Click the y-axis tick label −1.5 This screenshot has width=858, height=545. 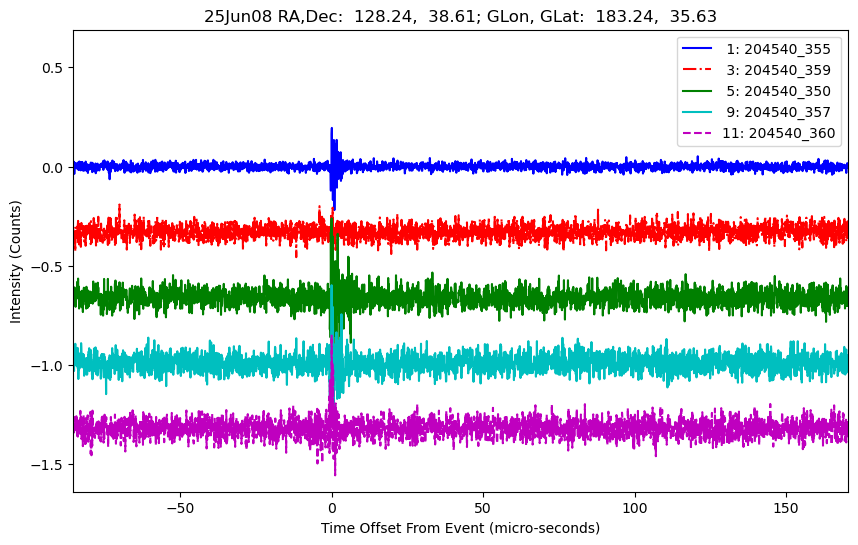[47, 465]
